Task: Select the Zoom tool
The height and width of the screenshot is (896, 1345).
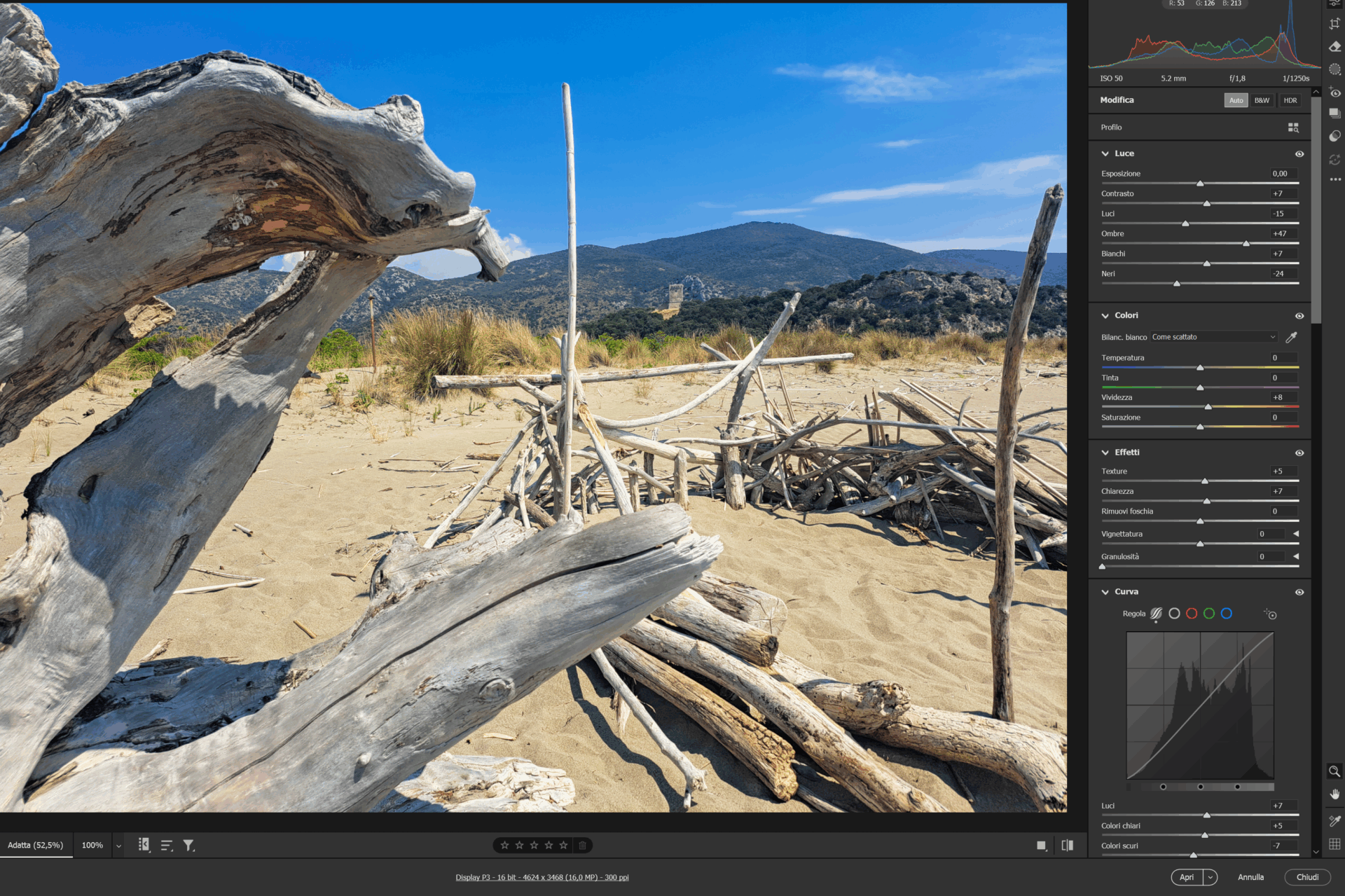Action: coord(1334,771)
